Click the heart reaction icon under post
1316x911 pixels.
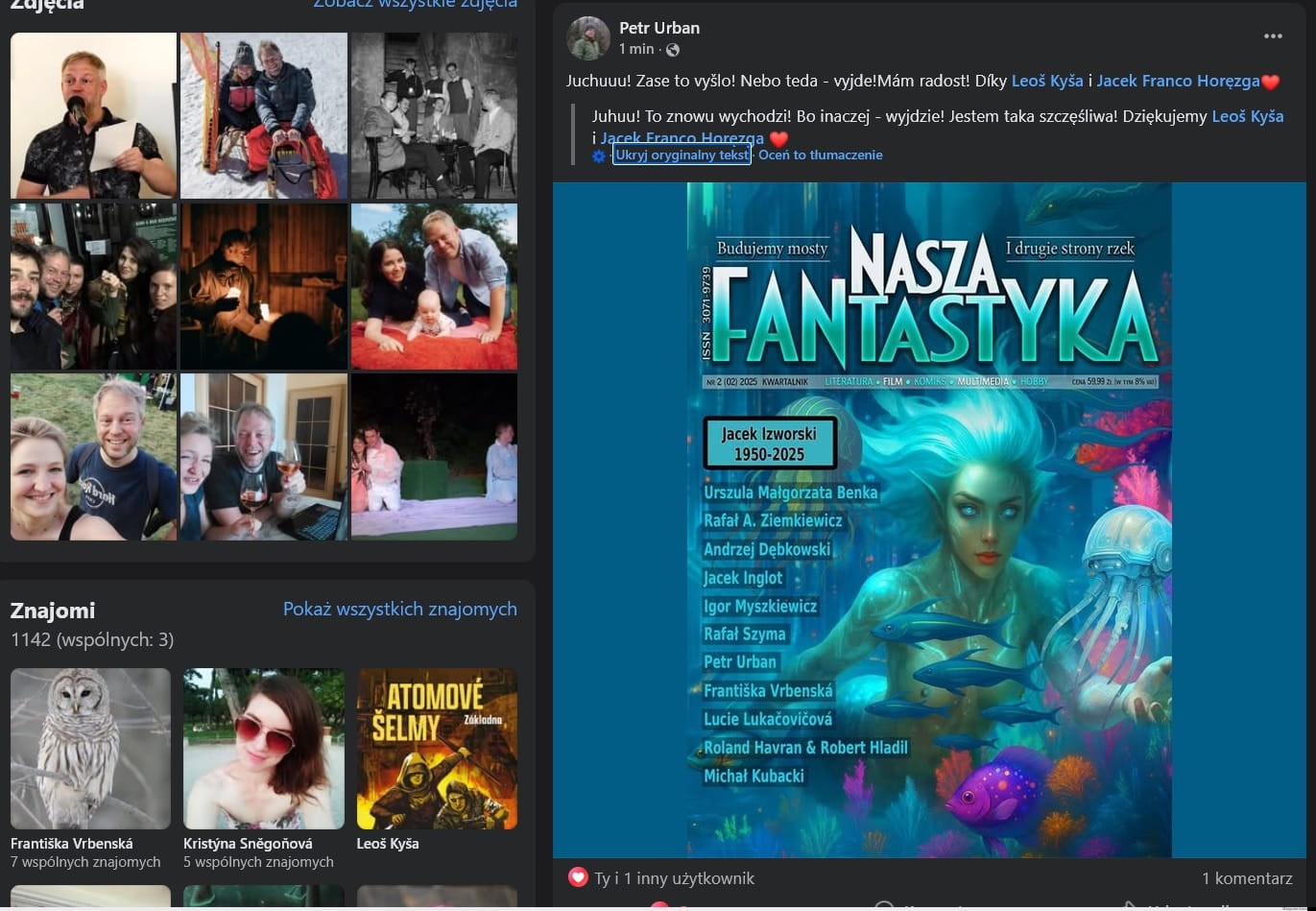(578, 877)
